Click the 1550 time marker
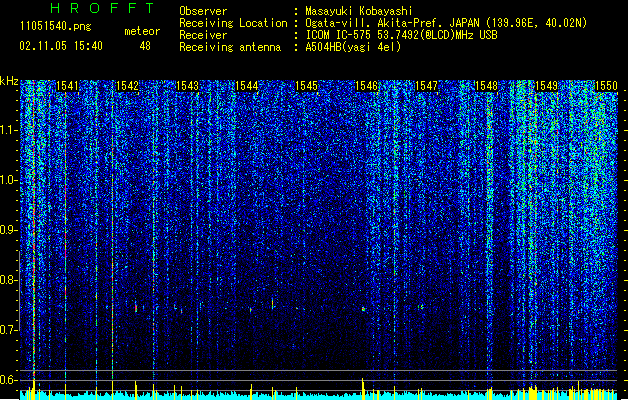The height and width of the screenshot is (400, 629). 606,86
